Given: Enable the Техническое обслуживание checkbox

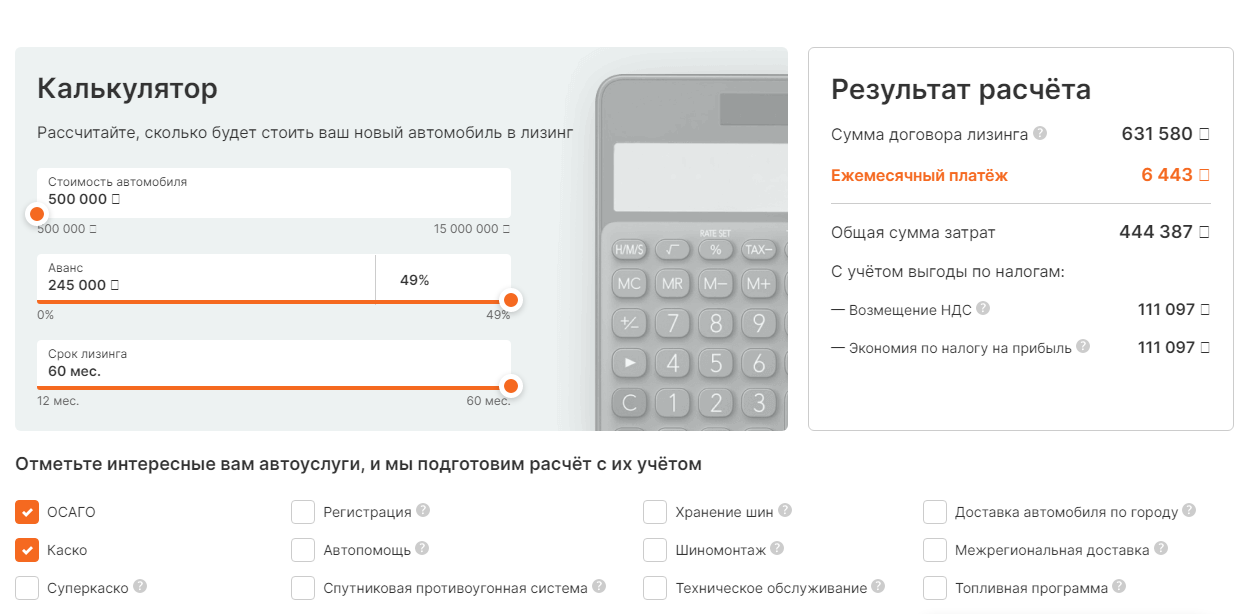Looking at the screenshot, I should (655, 588).
